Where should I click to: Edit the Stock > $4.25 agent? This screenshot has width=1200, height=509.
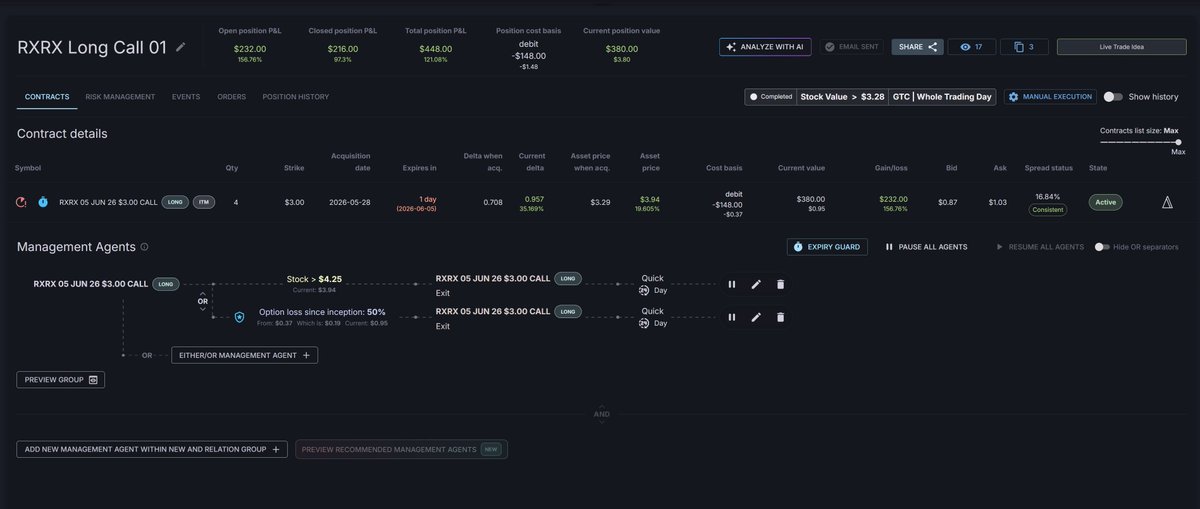tap(756, 284)
